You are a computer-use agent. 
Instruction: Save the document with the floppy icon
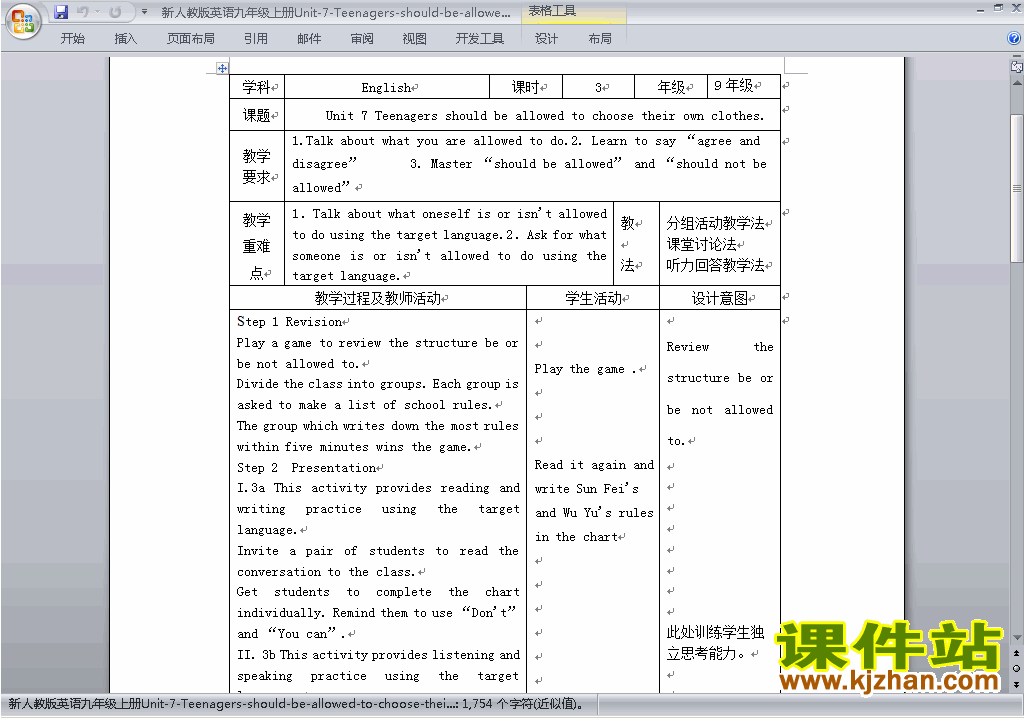coord(61,12)
